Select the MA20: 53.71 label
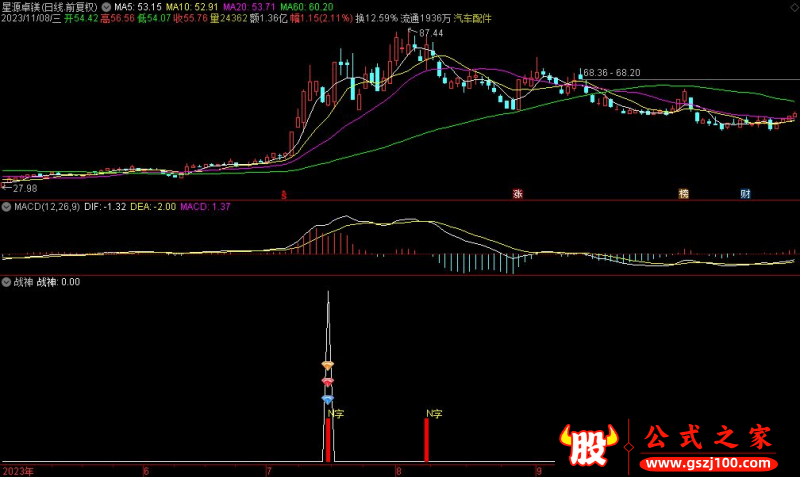800x477 pixels. pyautogui.click(x=249, y=7)
